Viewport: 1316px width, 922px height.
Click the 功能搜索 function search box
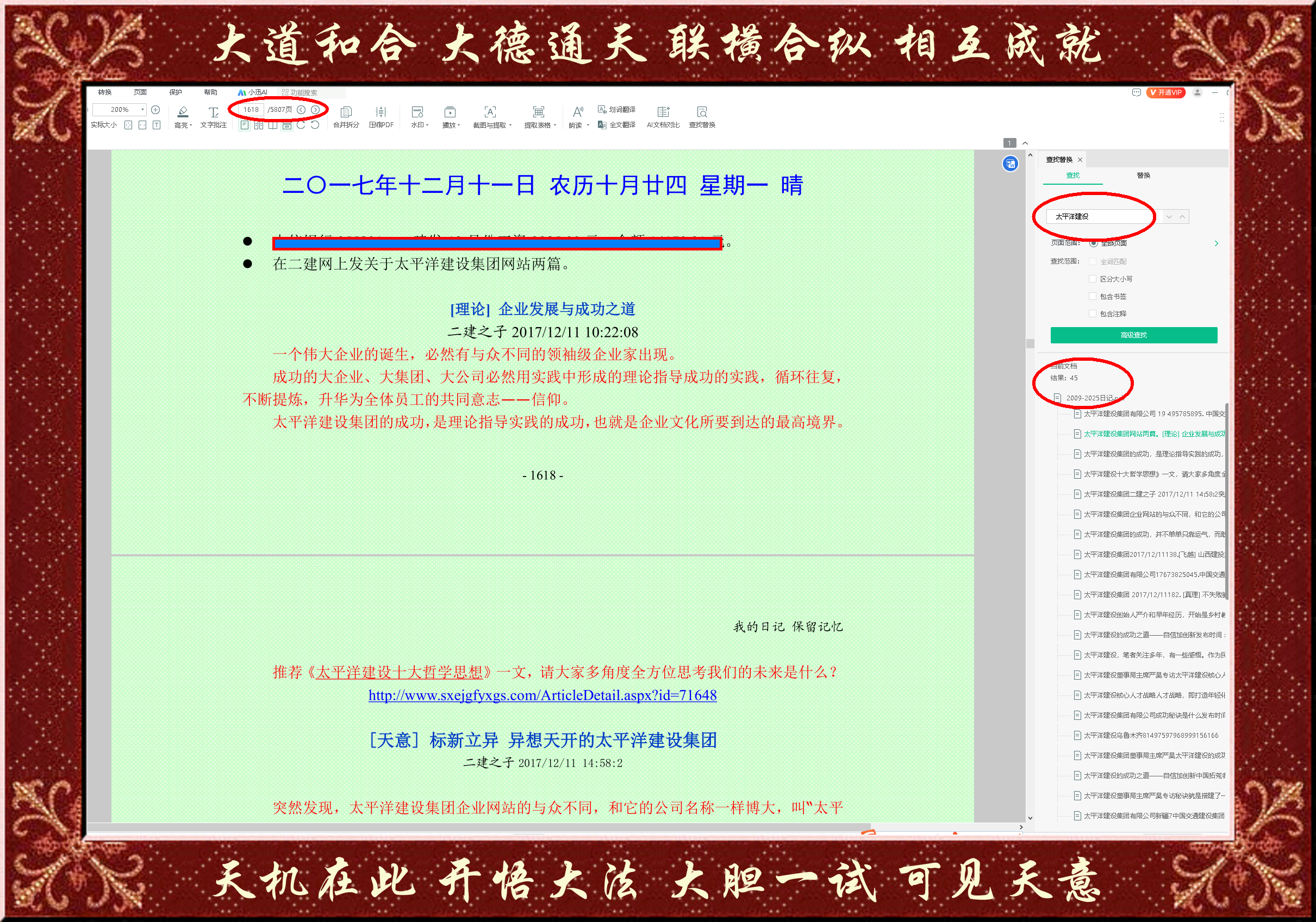tap(312, 92)
